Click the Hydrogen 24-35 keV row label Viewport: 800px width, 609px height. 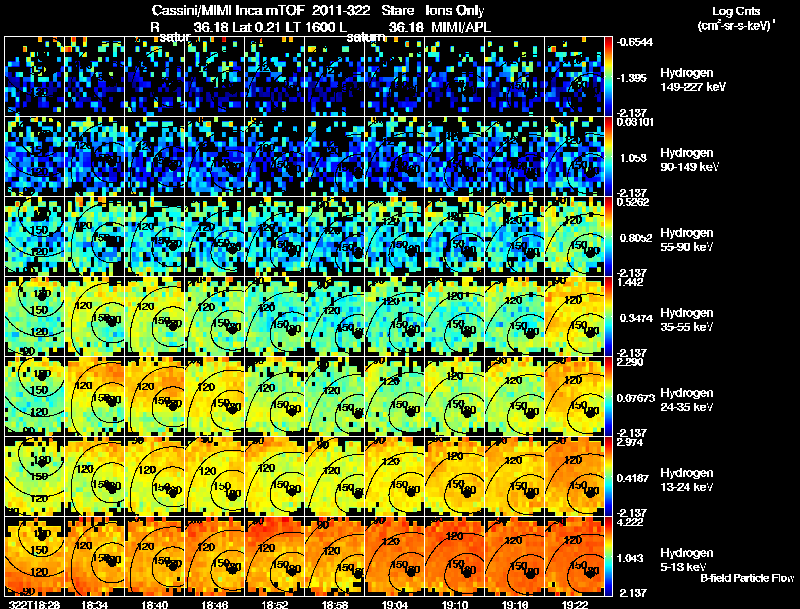(687, 400)
